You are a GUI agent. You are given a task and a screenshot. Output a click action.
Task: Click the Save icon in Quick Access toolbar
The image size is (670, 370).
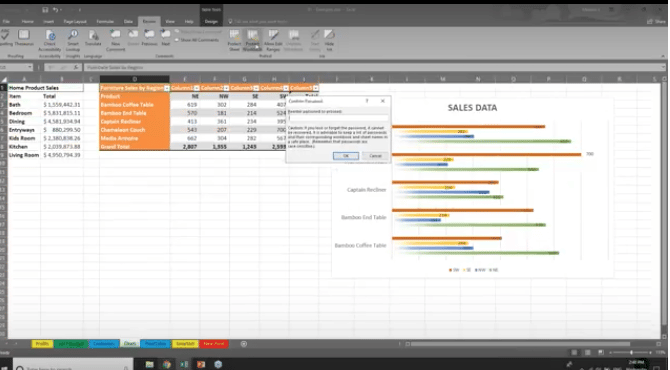click(45, 9)
